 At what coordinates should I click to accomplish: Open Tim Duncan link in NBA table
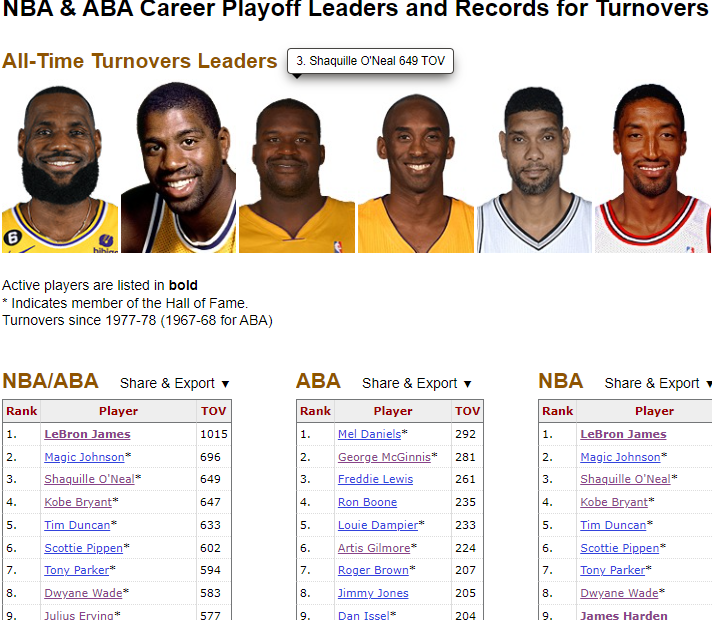(x=613, y=525)
